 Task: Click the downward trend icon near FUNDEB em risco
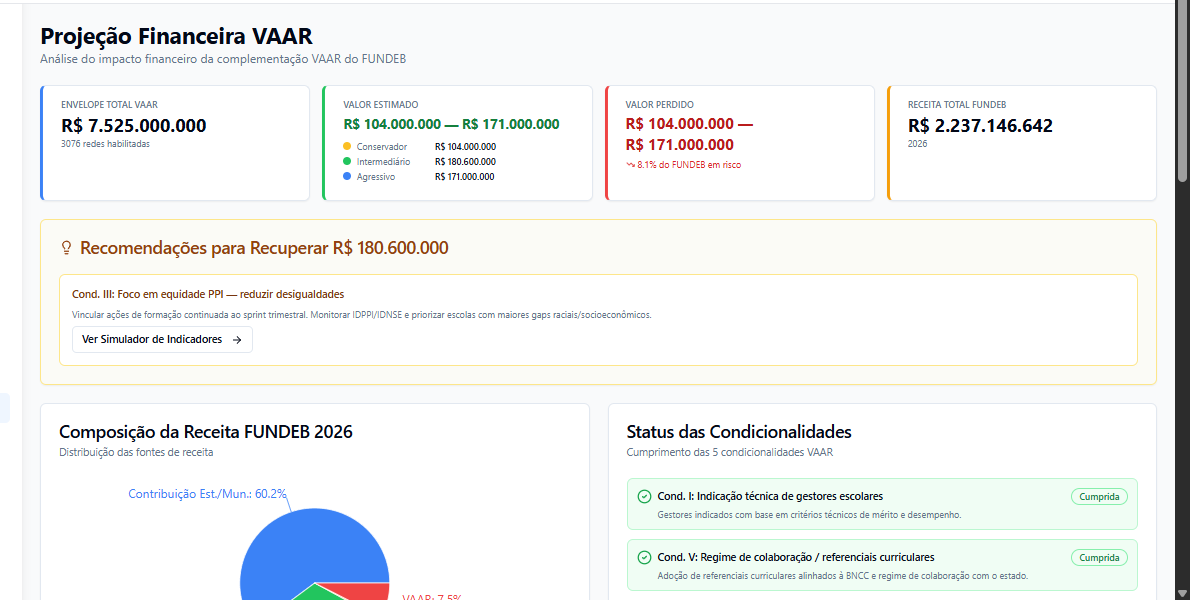[631, 165]
